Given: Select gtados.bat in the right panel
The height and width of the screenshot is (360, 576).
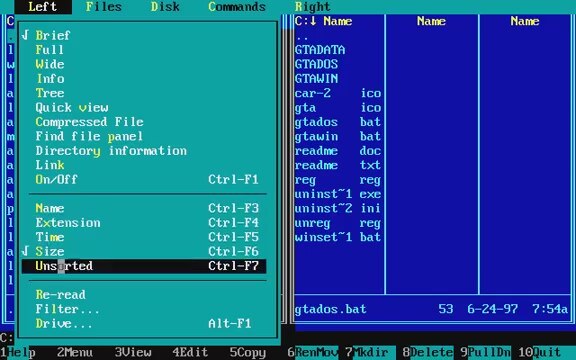Looking at the screenshot, I should [x=338, y=122].
